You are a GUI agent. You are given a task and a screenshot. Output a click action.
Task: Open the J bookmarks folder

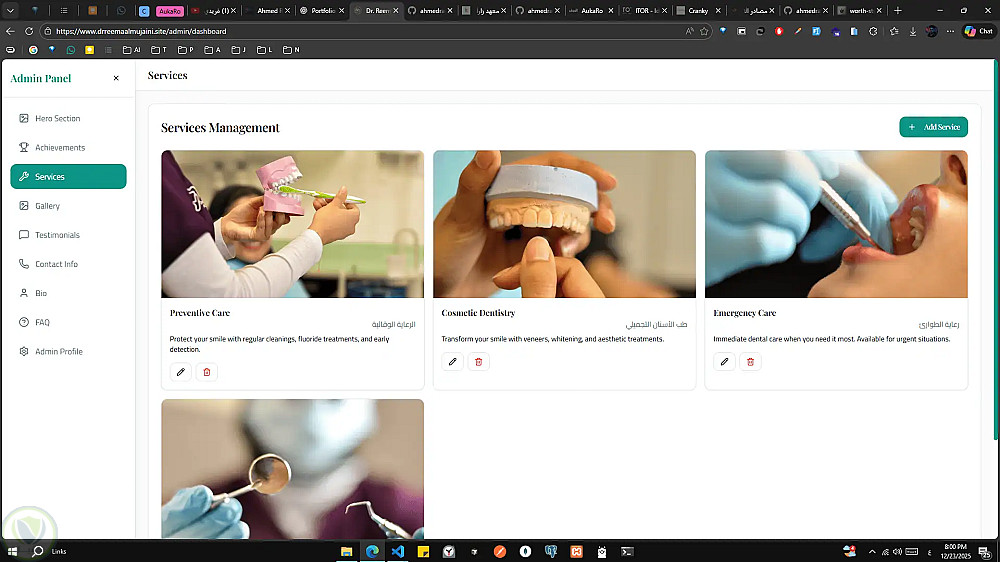pyautogui.click(x=239, y=50)
